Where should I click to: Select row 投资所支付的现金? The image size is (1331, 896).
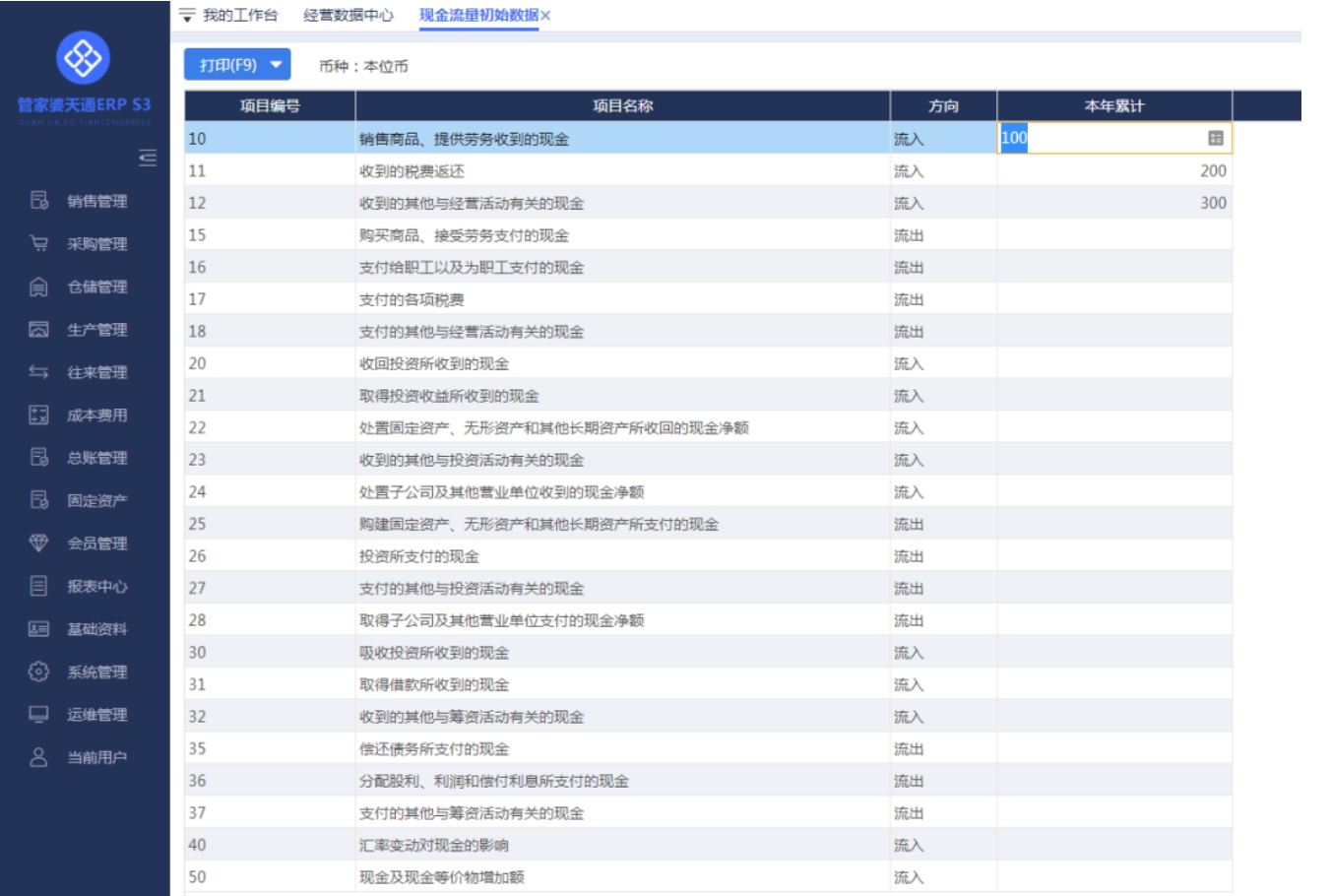[x=708, y=556]
